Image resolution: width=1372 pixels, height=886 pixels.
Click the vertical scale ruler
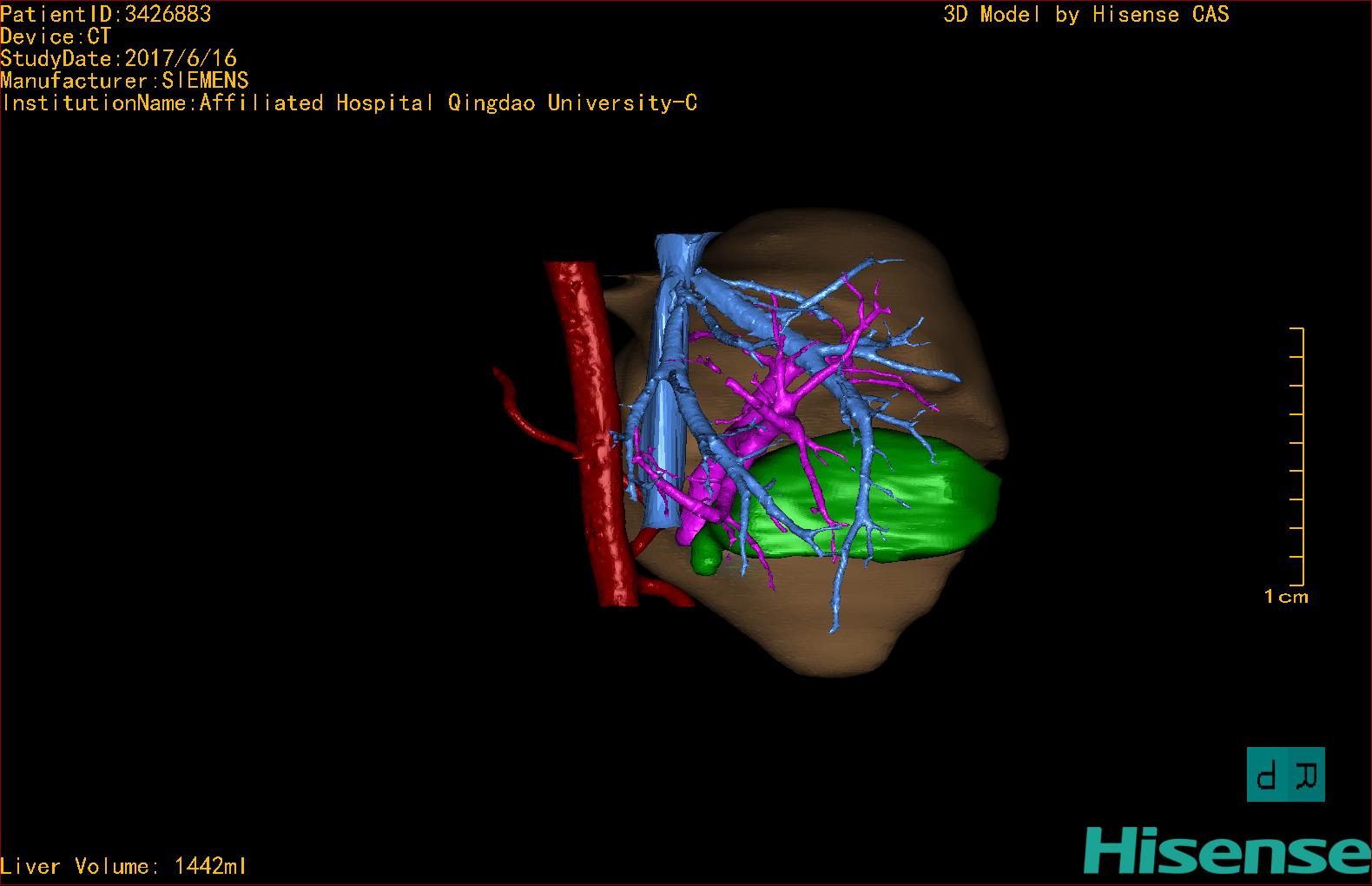1297,457
